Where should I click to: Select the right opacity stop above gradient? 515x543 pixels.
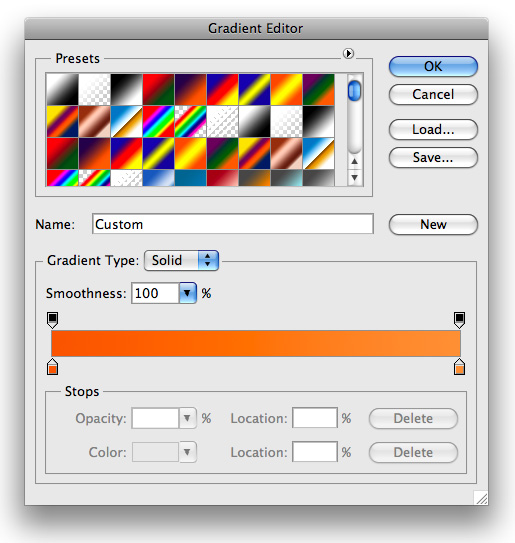[x=460, y=320]
